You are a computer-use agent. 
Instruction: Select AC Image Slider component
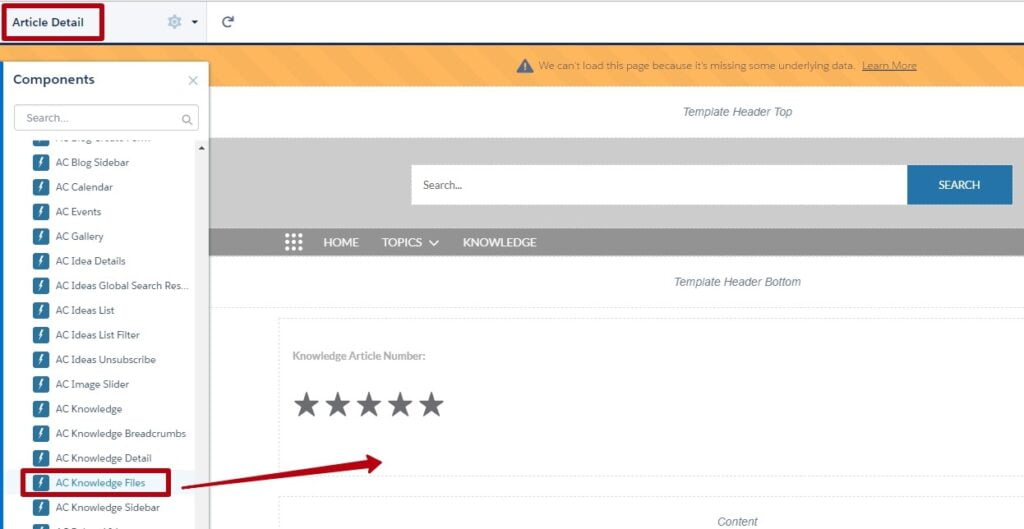click(x=92, y=385)
